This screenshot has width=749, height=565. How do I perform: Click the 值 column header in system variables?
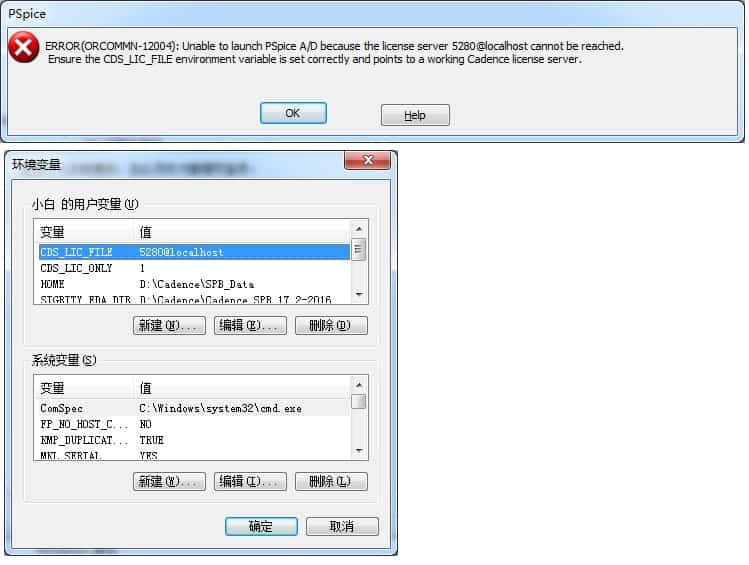pyautogui.click(x=244, y=388)
